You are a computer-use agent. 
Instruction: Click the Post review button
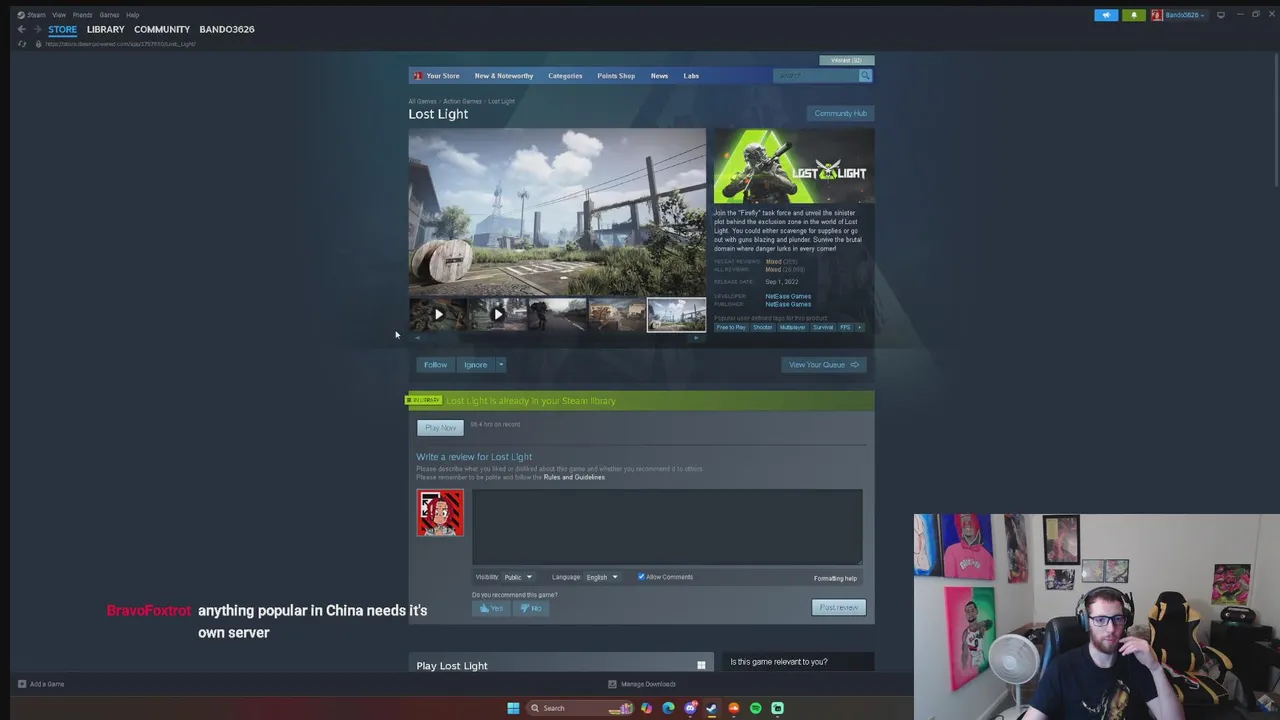click(x=839, y=608)
